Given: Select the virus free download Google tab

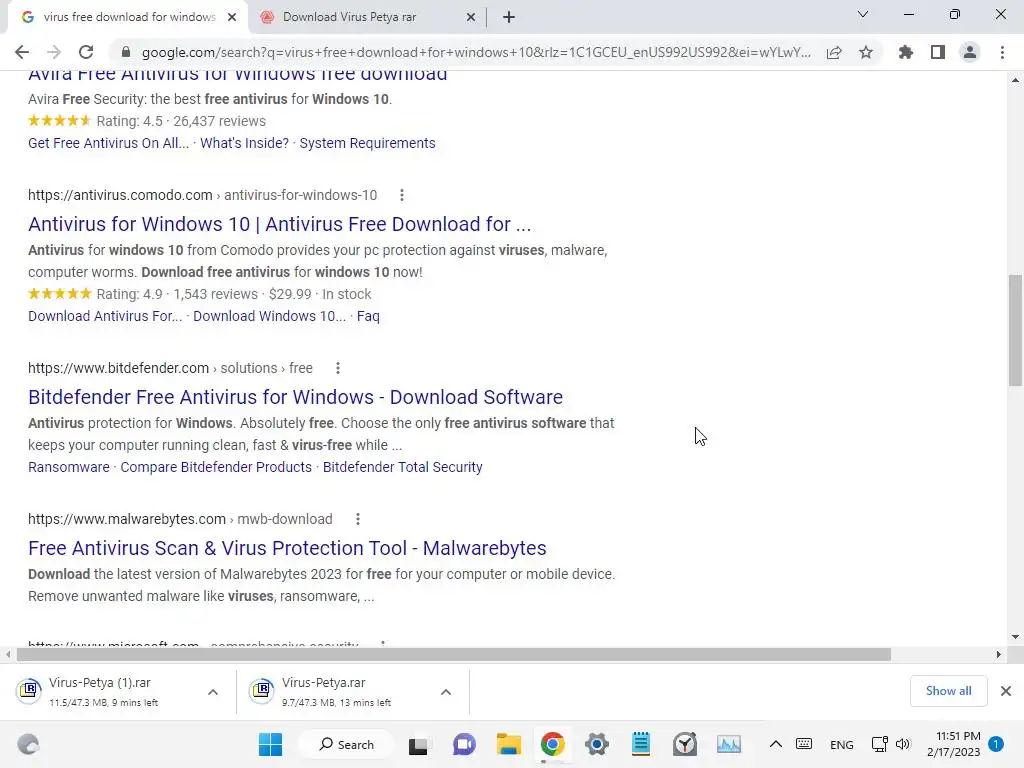Looking at the screenshot, I should coord(129,17).
